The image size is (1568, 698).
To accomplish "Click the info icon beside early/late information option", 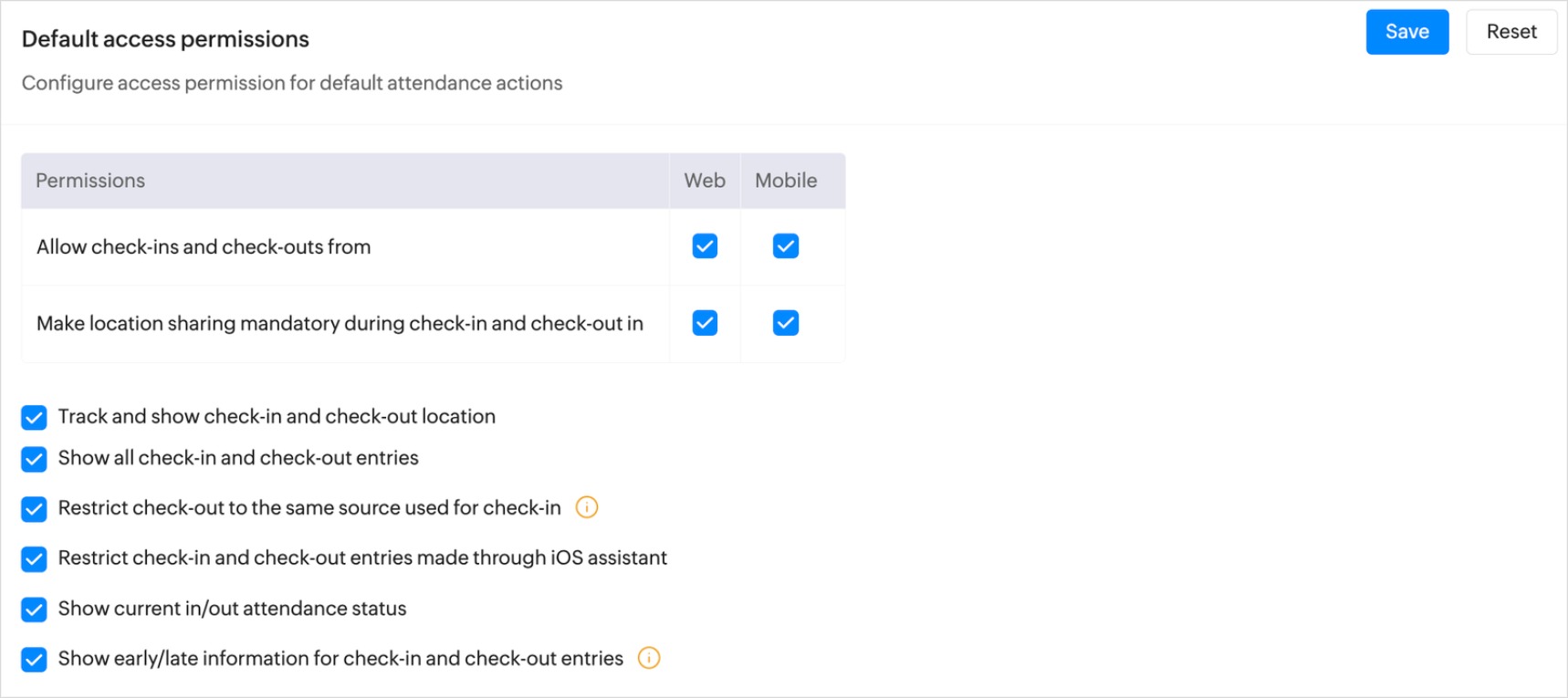I will tap(649, 658).
